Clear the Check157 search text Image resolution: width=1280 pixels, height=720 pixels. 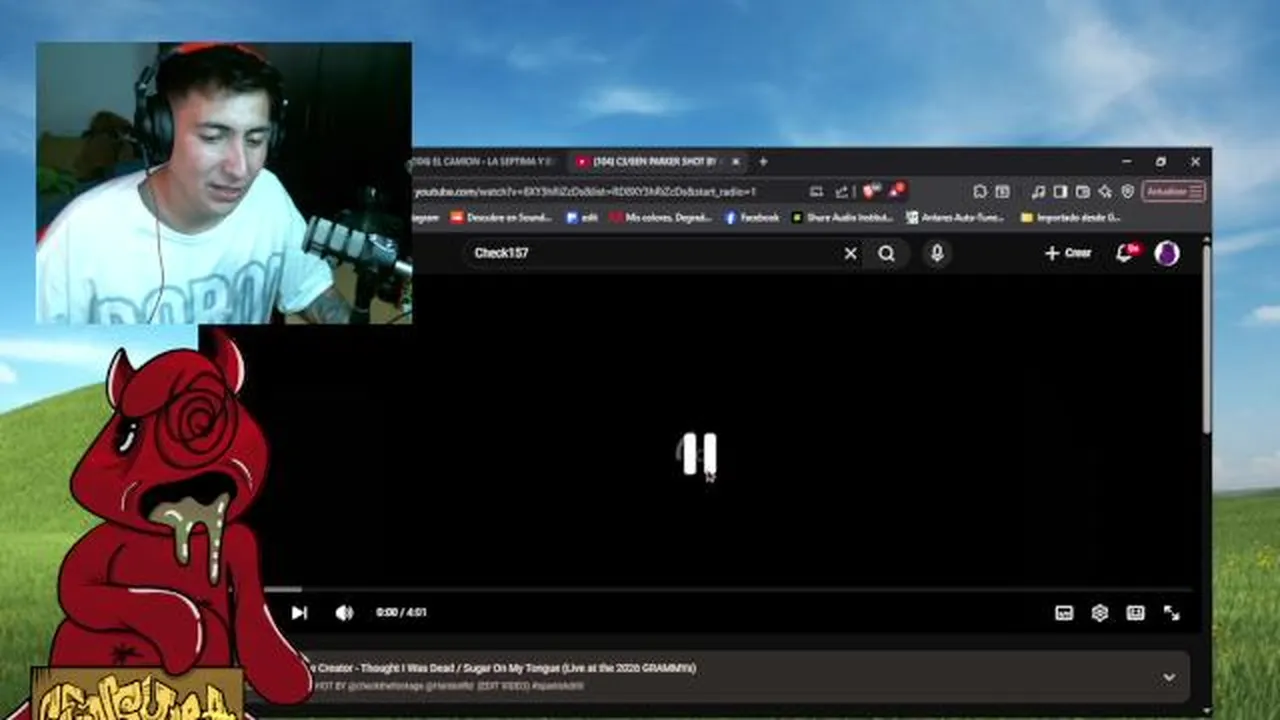[850, 254]
